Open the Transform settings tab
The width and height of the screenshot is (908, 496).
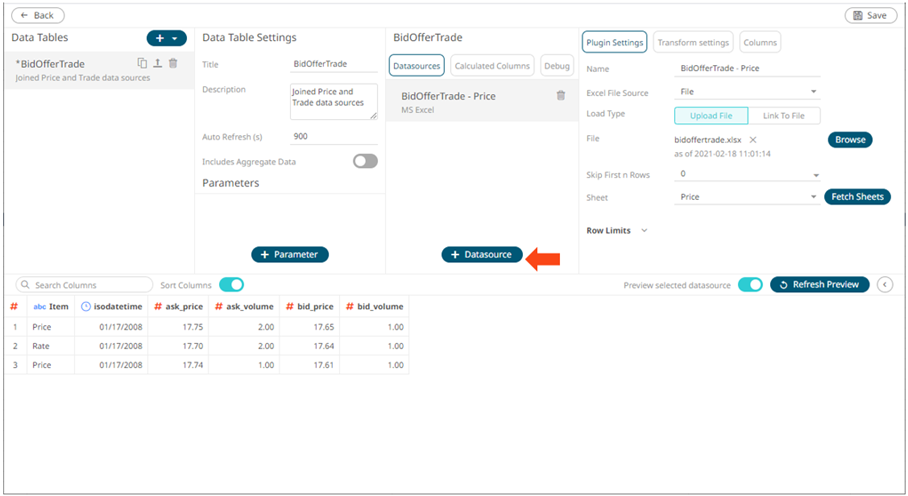tap(692, 43)
